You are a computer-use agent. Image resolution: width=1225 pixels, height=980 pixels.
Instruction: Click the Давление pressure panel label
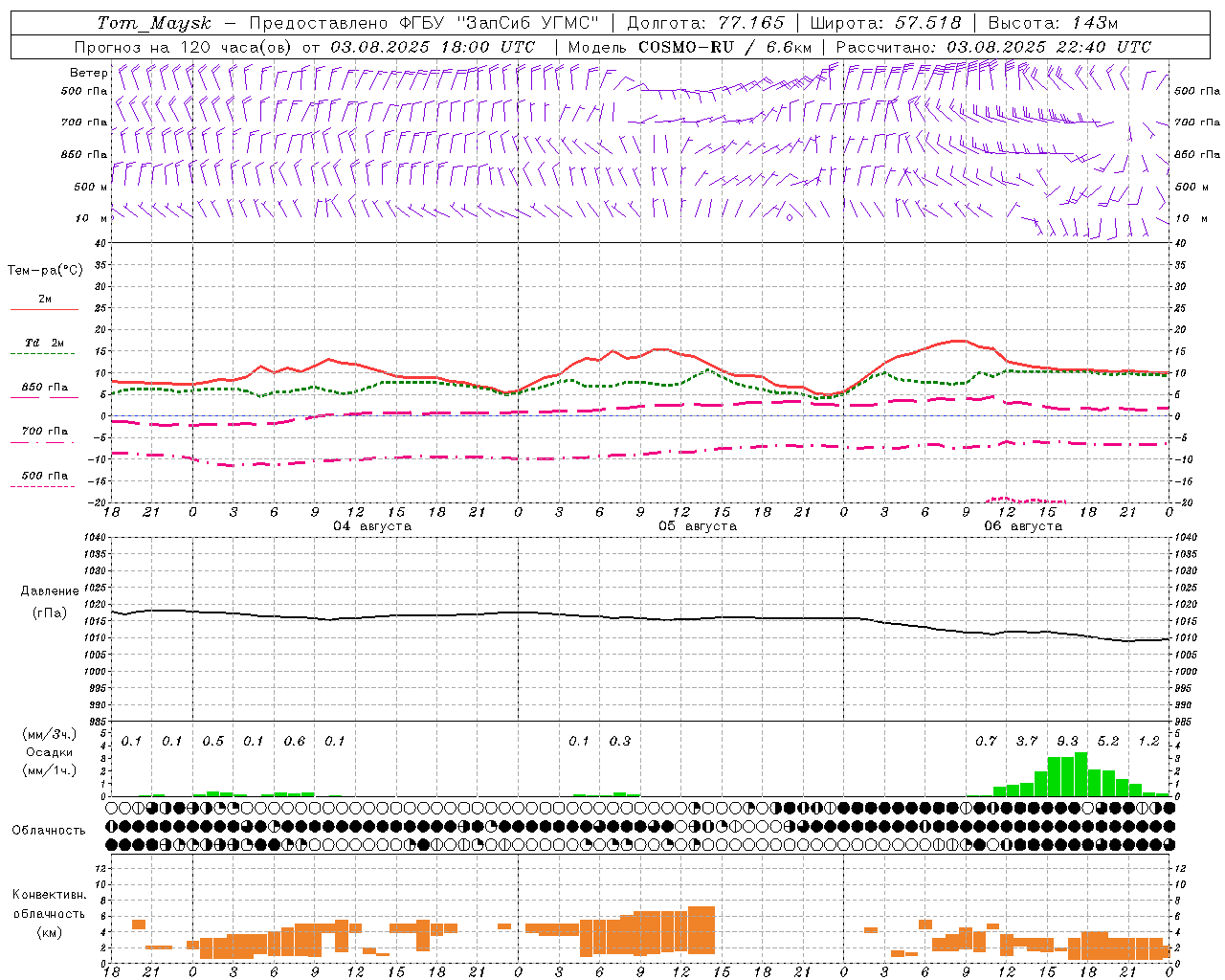coord(50,591)
